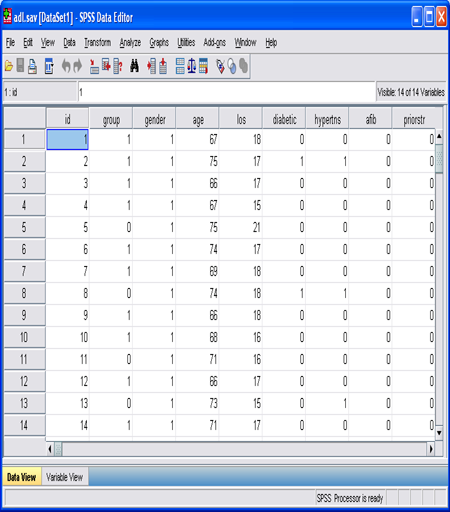450x512 pixels.
Task: Click the Variables info icon with question mark
Action: 118,66
